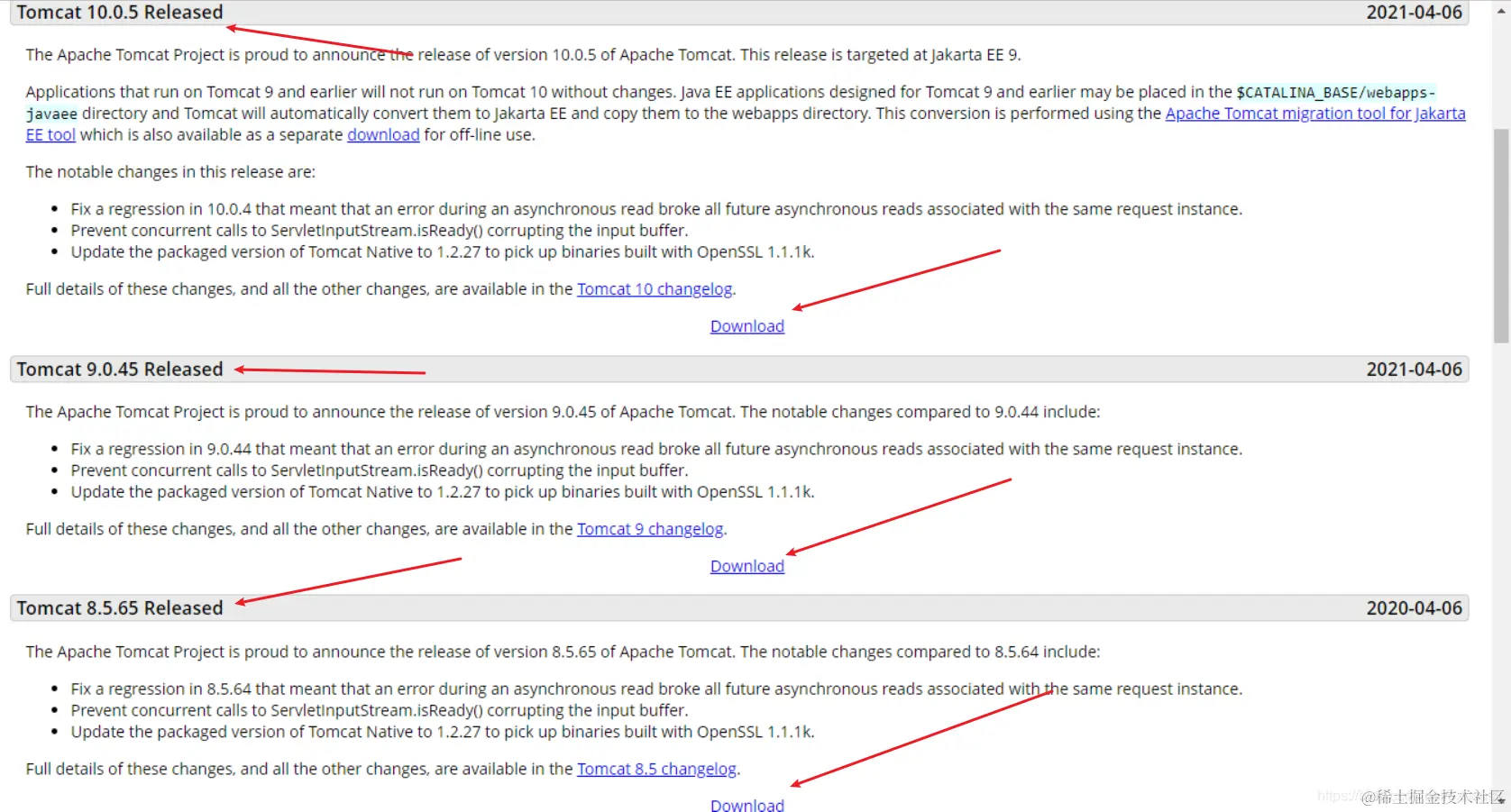Viewport: 1511px width, 812px height.
Task: Click Download under Tomcat 9.0.45 release
Action: coord(747,566)
